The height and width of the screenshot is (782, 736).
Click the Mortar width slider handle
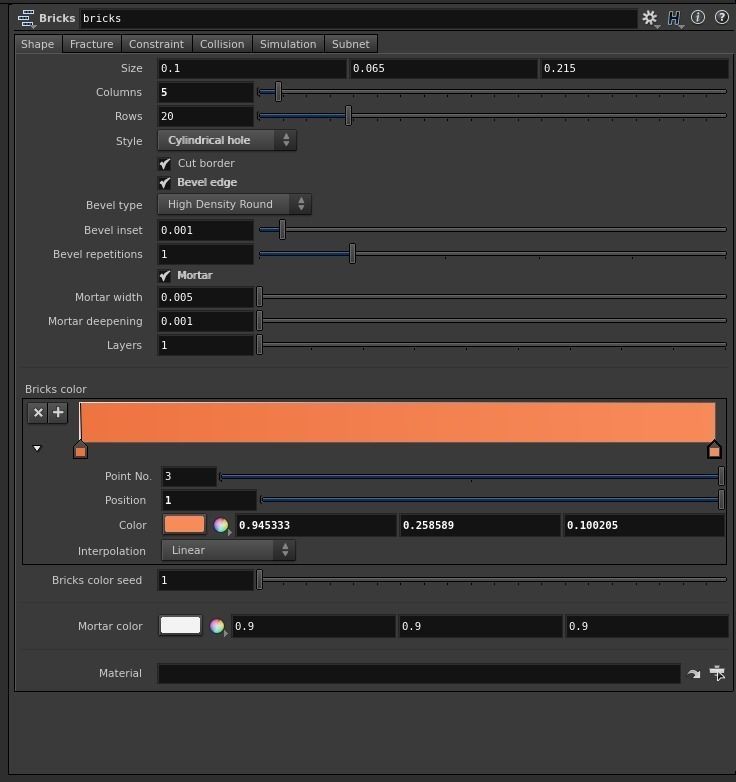click(259, 296)
